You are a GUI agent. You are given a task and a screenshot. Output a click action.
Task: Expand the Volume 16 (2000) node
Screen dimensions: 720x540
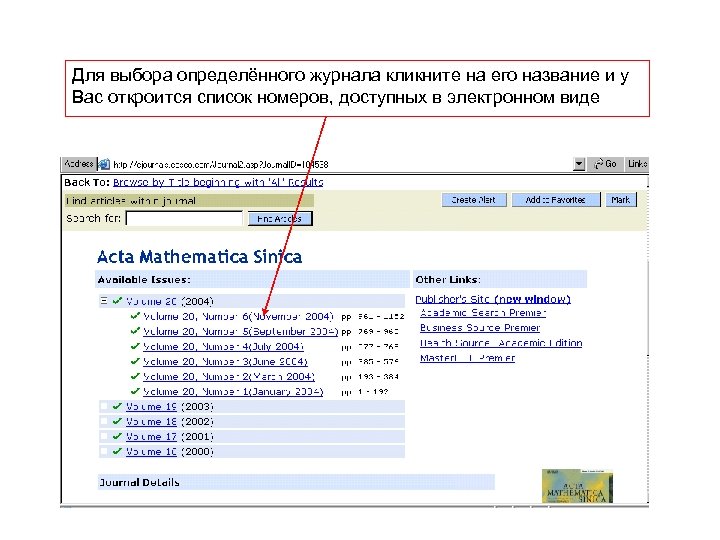click(104, 451)
